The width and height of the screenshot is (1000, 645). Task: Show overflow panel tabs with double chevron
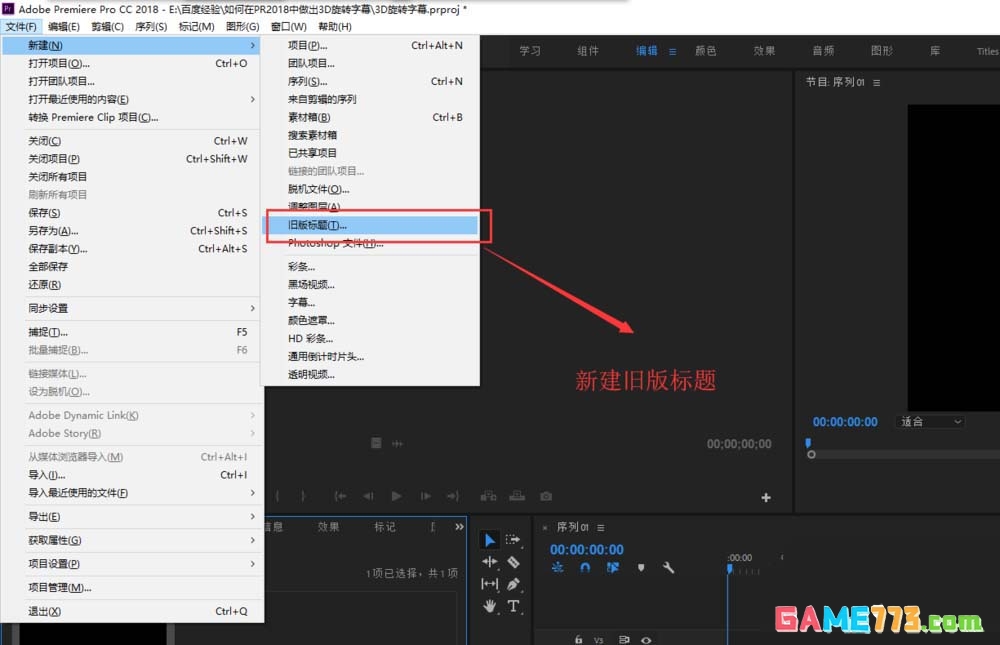pyautogui.click(x=459, y=526)
